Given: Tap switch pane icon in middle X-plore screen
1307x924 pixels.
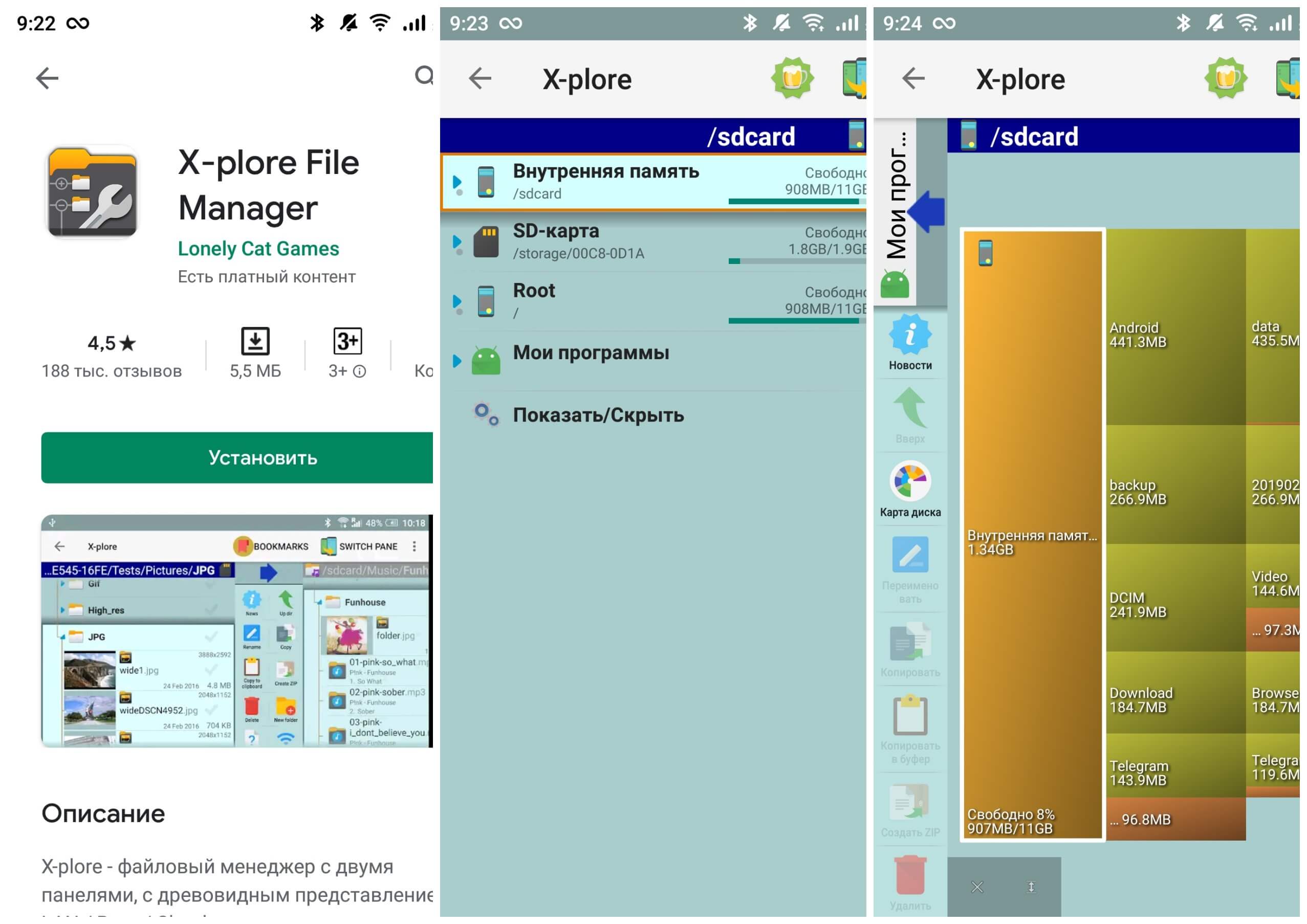Looking at the screenshot, I should pyautogui.click(x=855, y=78).
